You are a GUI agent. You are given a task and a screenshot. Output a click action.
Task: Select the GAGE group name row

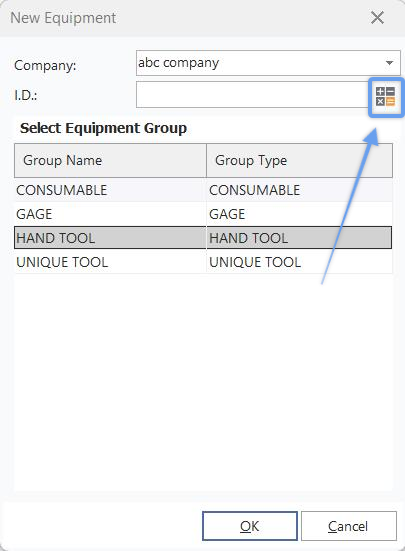(110, 214)
